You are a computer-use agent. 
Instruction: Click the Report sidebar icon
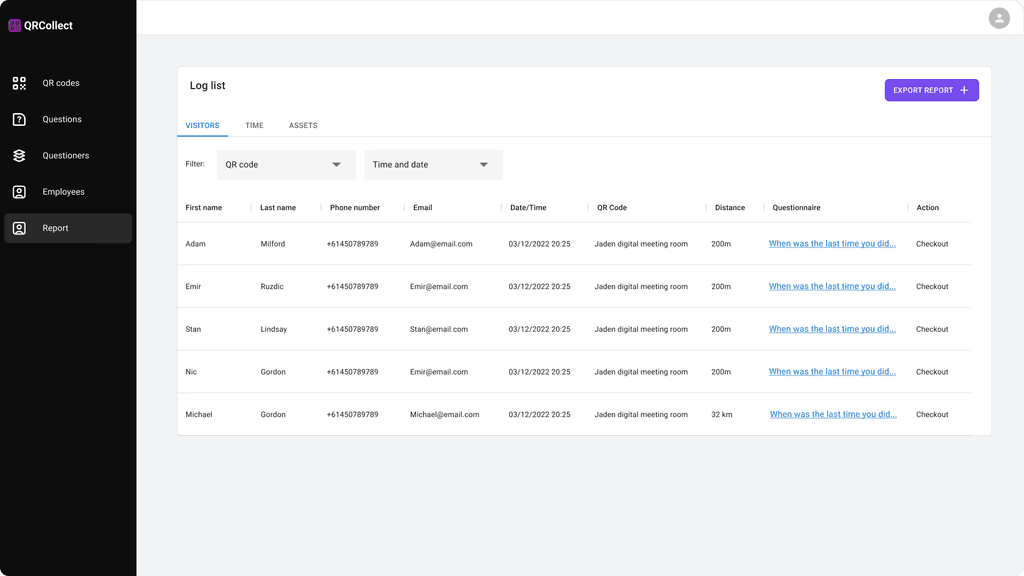(x=19, y=228)
